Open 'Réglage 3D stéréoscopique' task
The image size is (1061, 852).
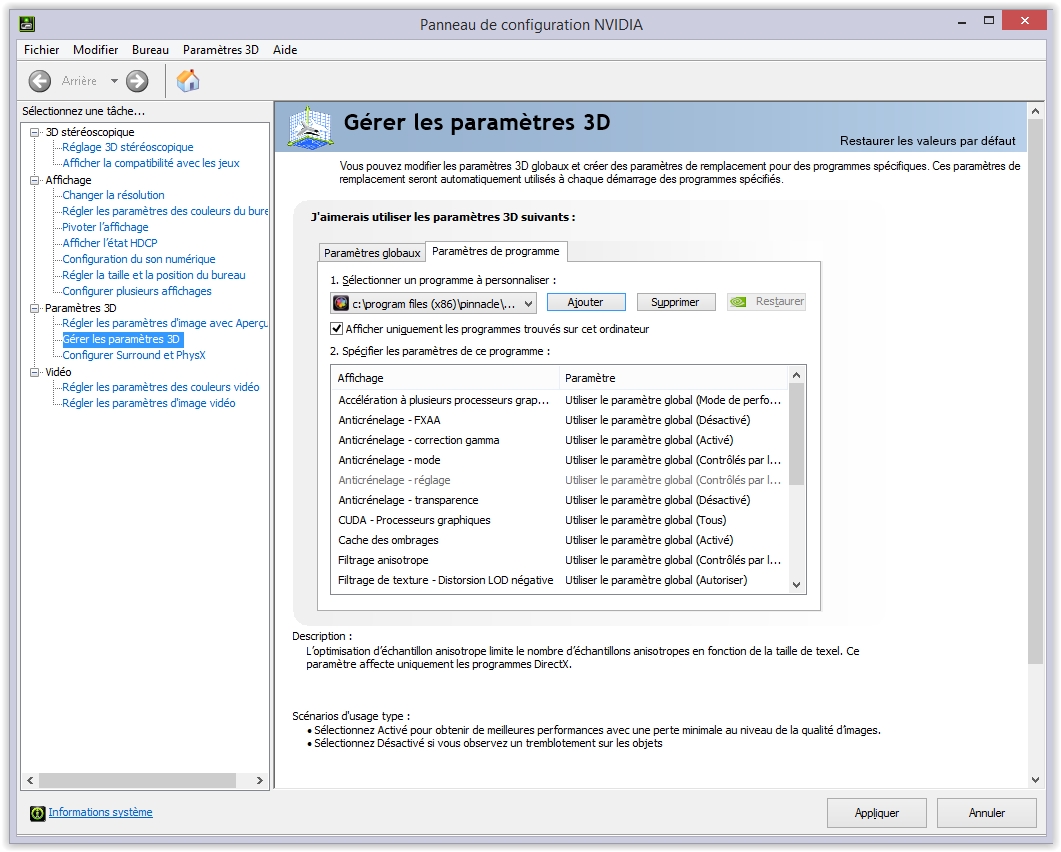click(128, 147)
